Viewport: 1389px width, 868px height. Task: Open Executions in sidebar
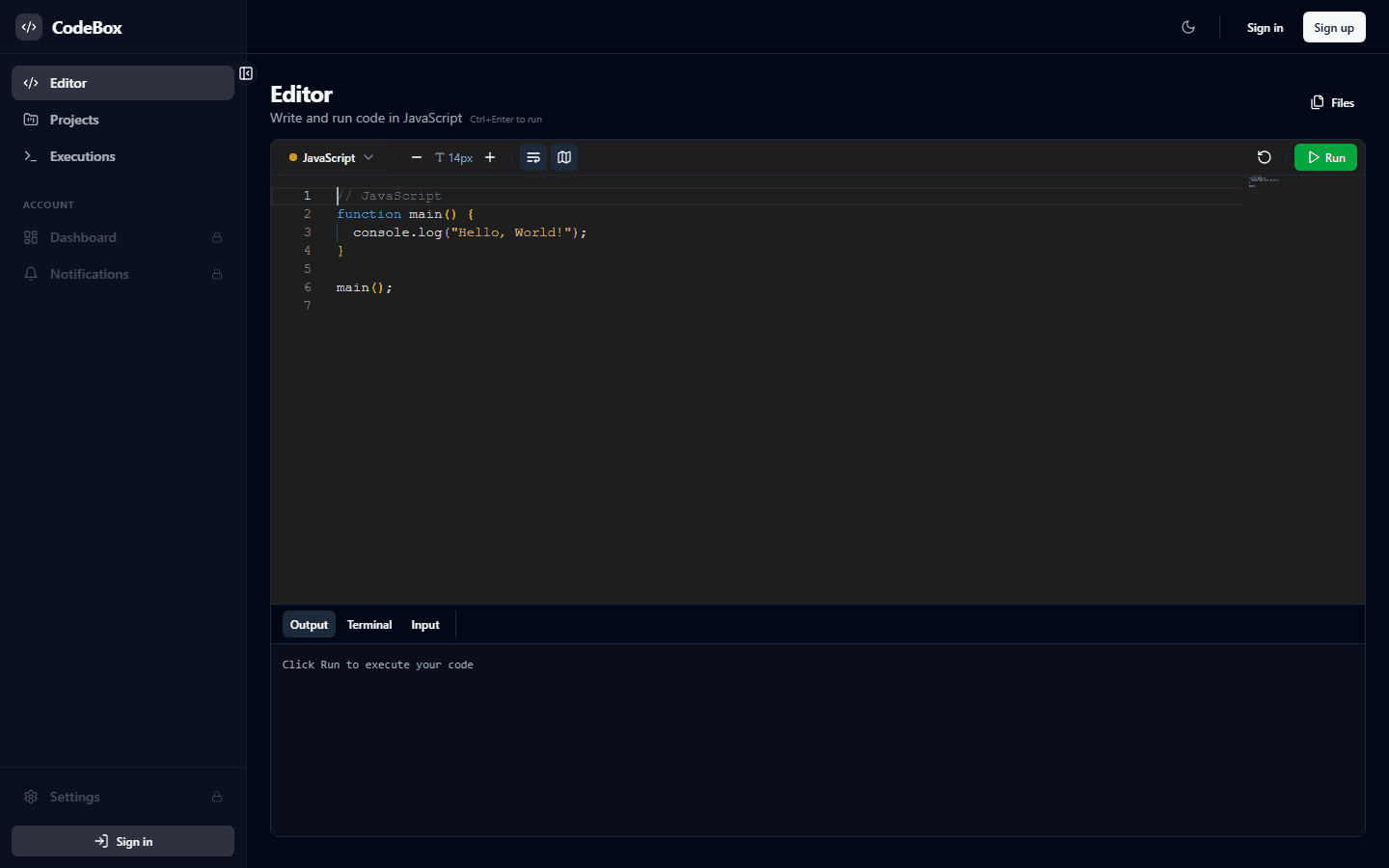[123, 156]
